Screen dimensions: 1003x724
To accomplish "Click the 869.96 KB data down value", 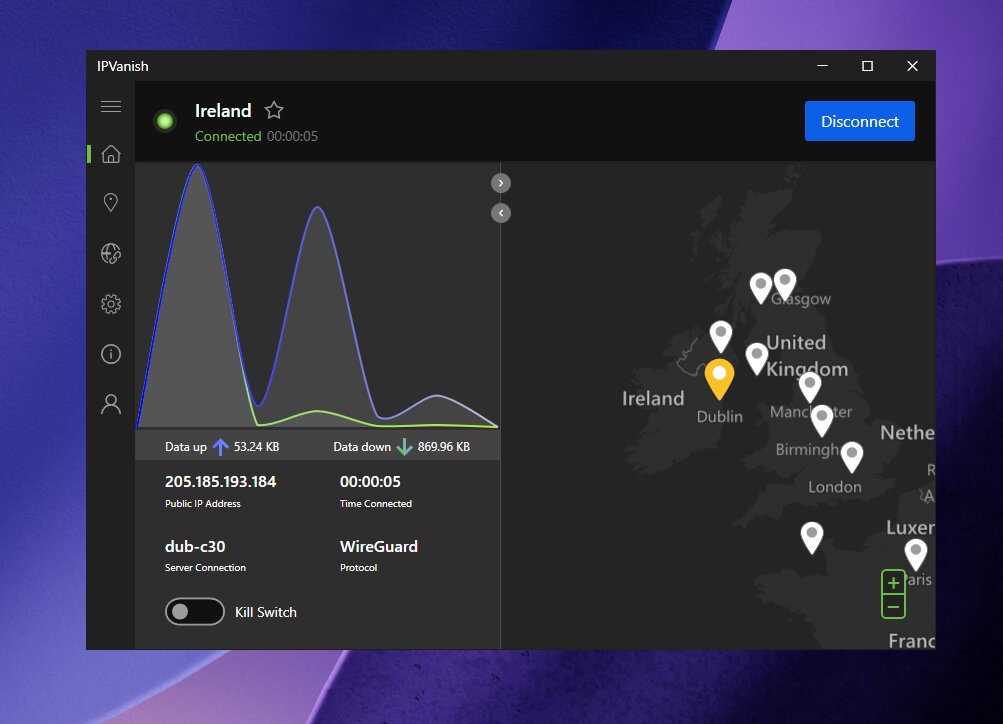I will [444, 446].
